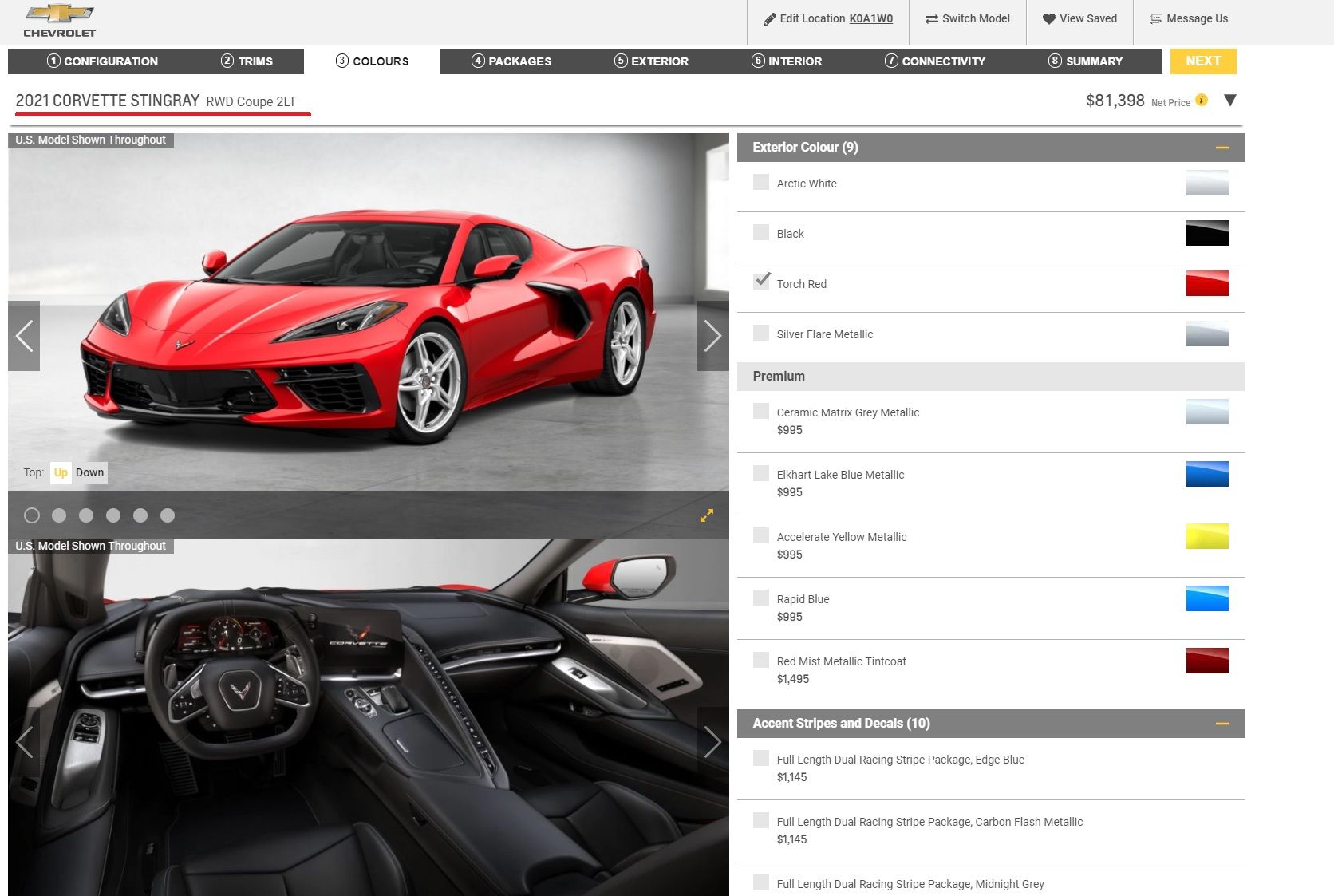
Task: Check the Elkhart Lake Blue Metallic option
Action: (x=761, y=474)
